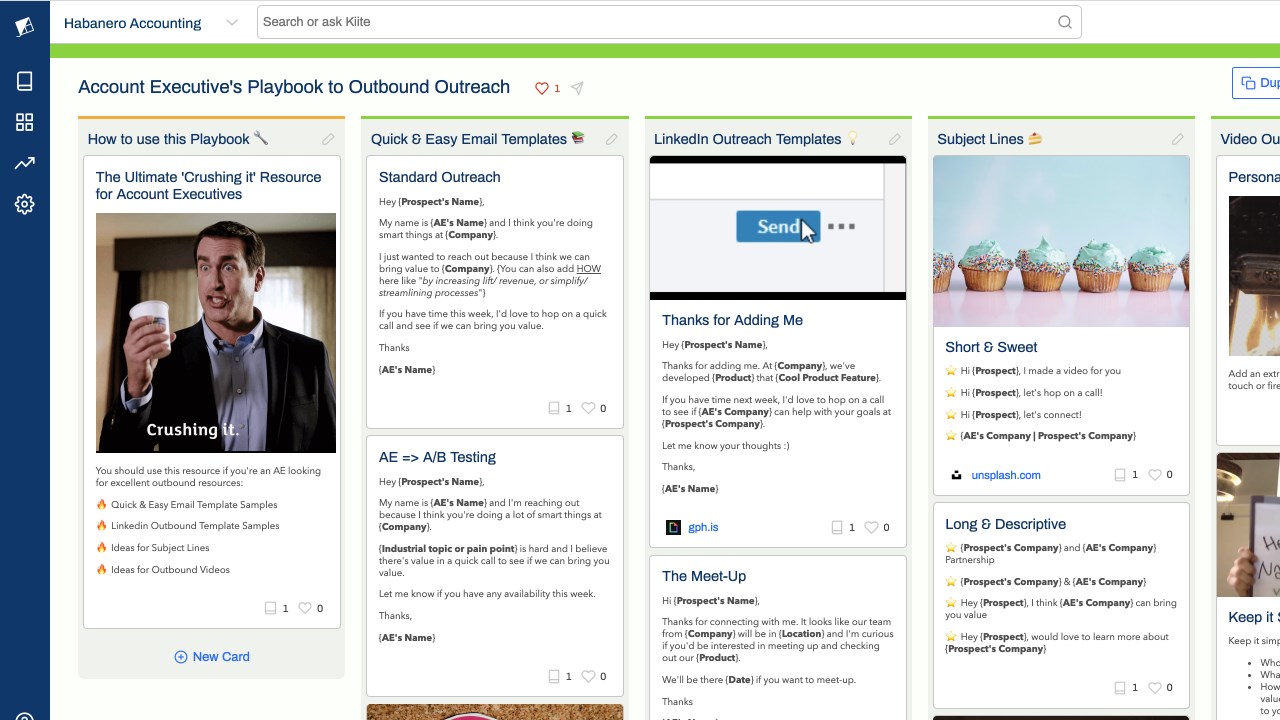Click 'Linkedin Outbound Template Samples' bullet
Viewport: 1280px width, 720px height.
(x=195, y=526)
